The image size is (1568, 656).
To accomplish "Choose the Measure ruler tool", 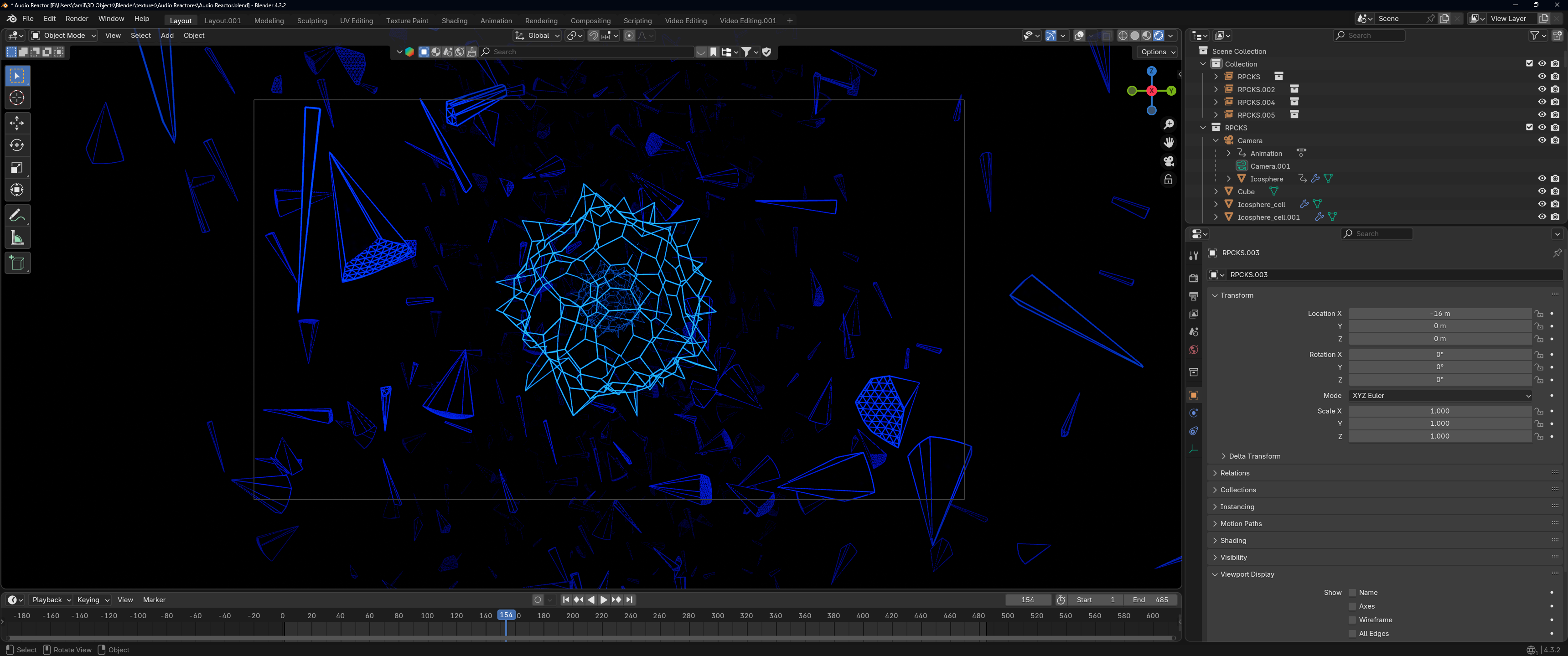I will pyautogui.click(x=17, y=238).
